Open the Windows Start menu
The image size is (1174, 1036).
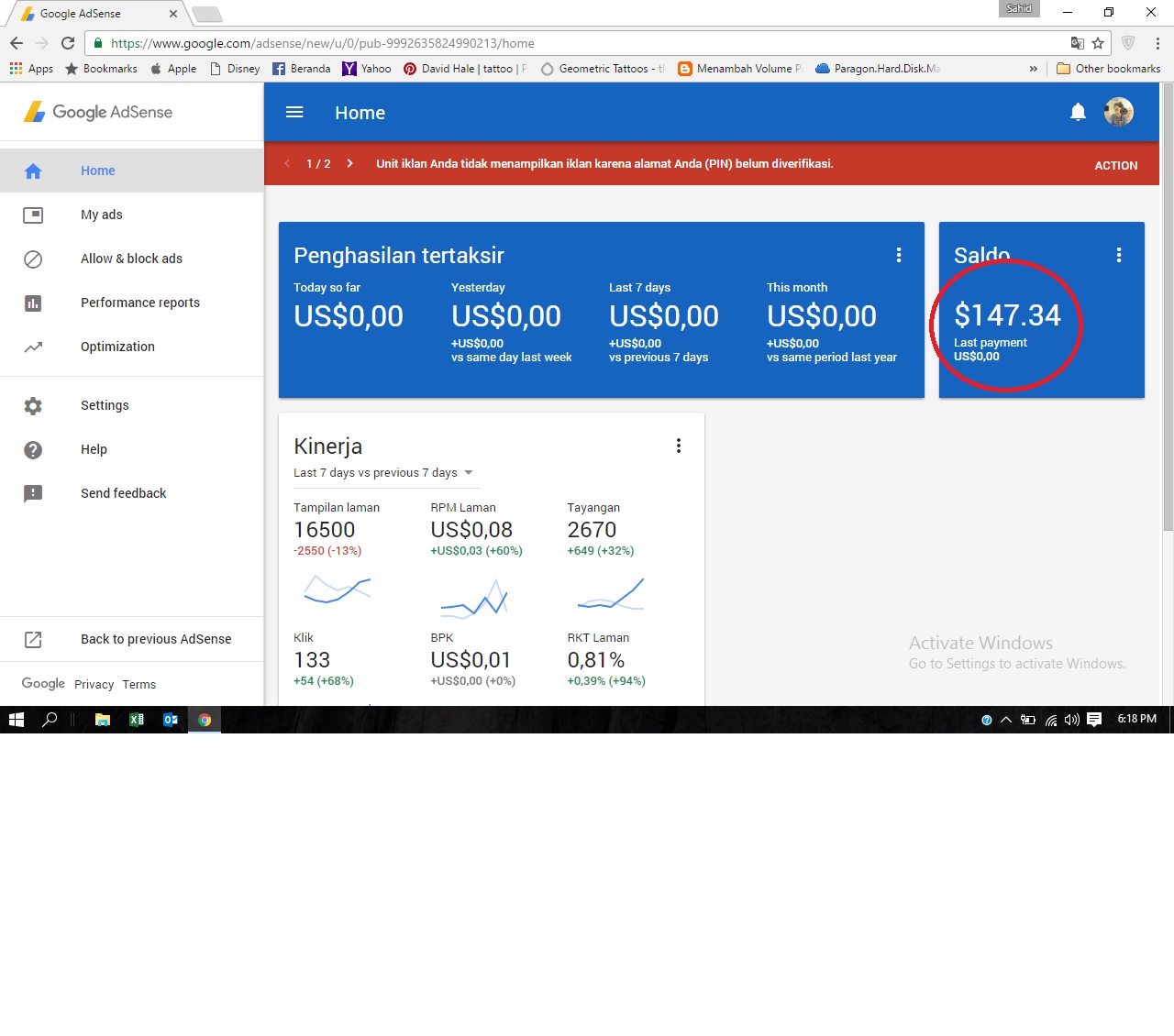pyautogui.click(x=17, y=720)
